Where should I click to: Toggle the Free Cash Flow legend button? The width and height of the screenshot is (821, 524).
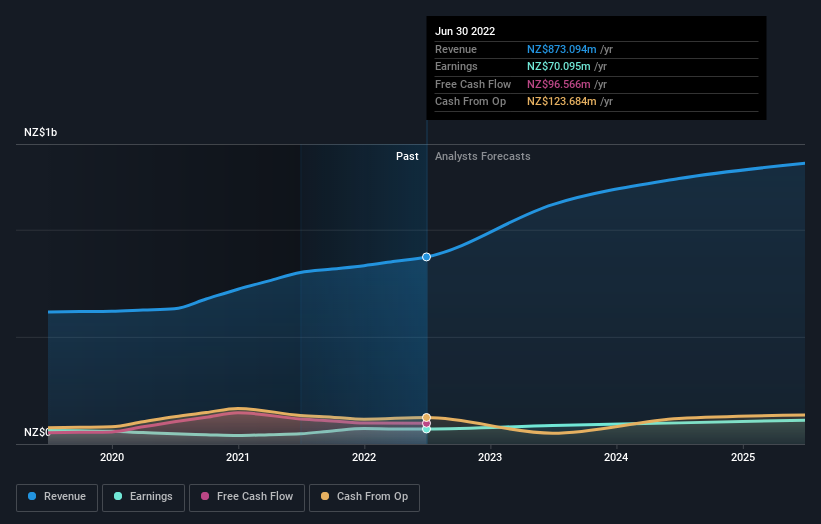click(247, 497)
